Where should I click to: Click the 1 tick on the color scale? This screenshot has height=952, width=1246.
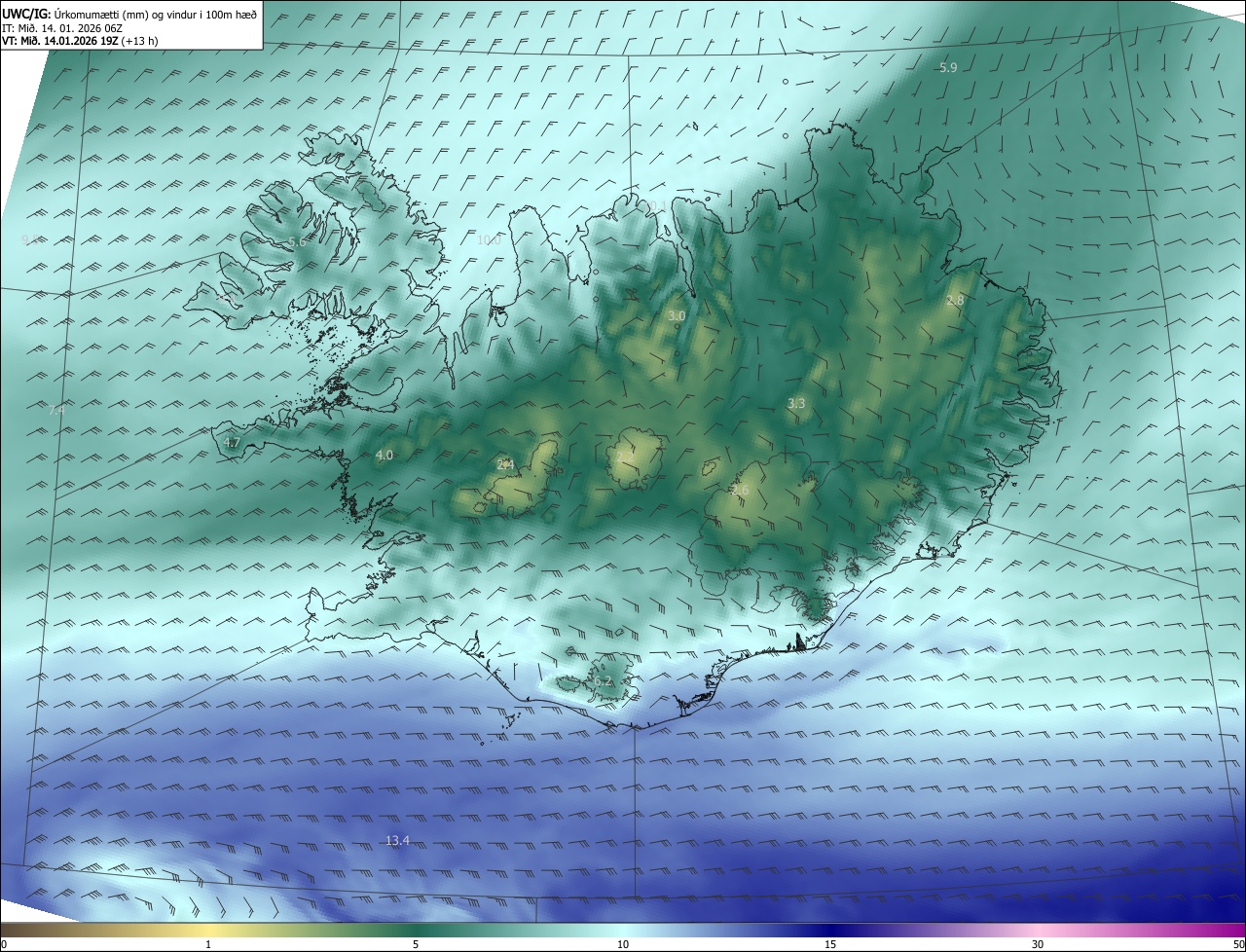click(x=208, y=944)
